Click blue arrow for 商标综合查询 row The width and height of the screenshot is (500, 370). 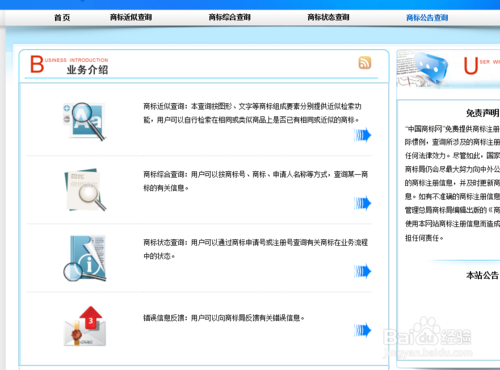tap(363, 203)
